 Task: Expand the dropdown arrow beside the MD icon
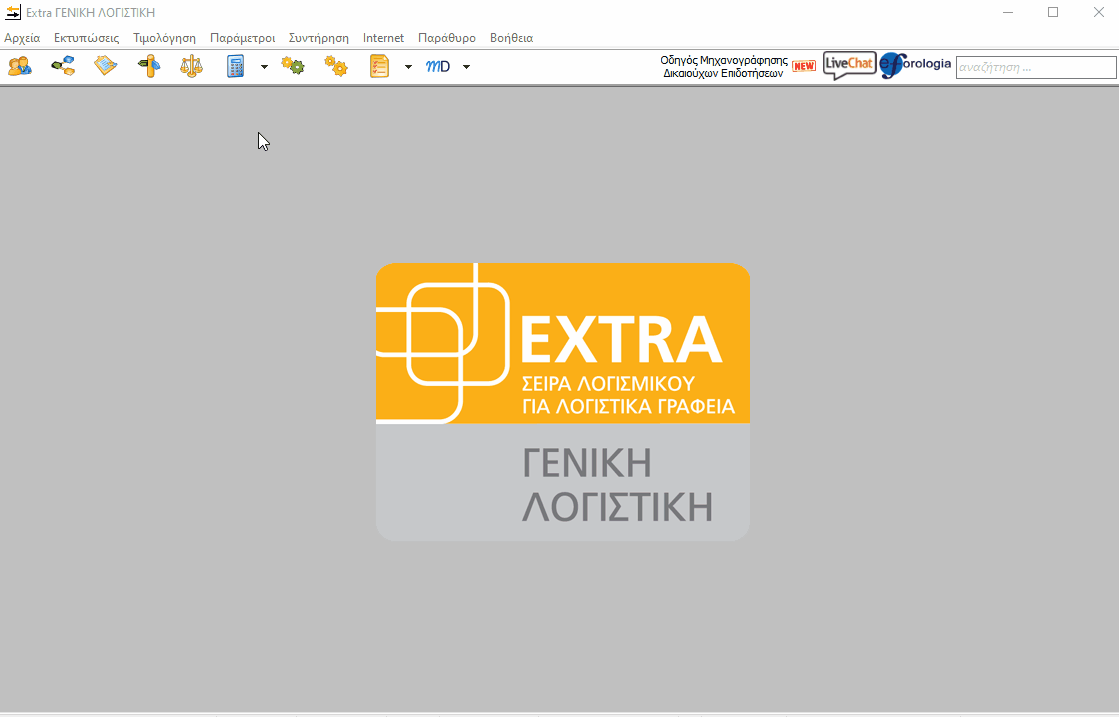[466, 67]
